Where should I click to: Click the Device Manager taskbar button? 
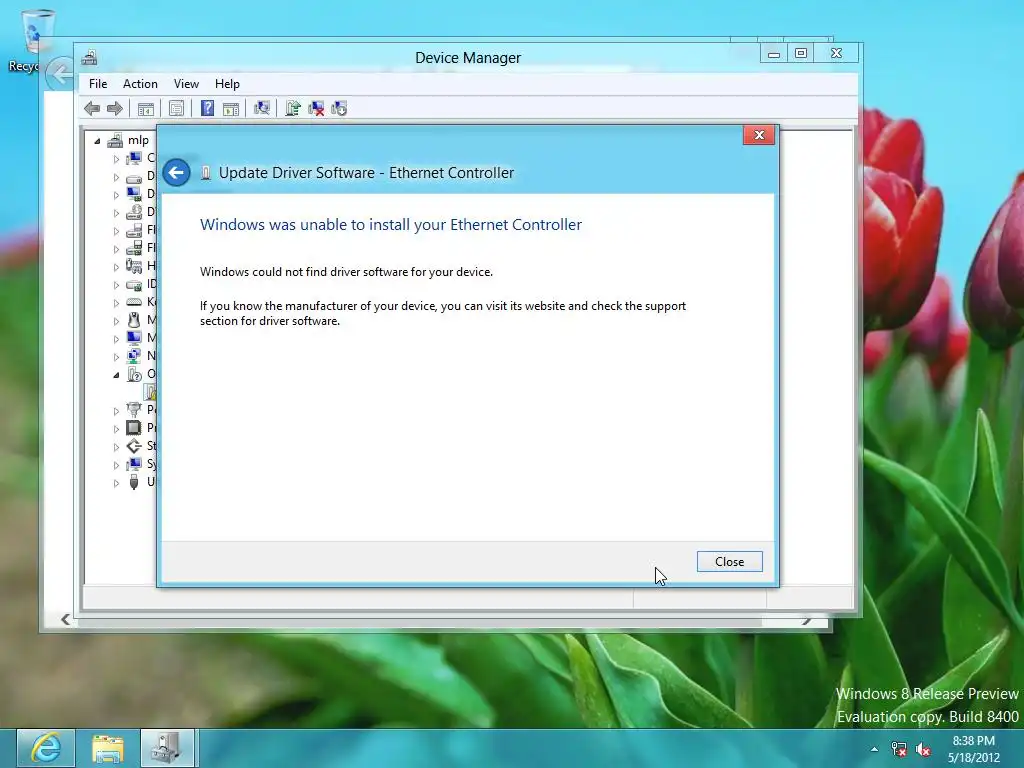click(x=168, y=748)
